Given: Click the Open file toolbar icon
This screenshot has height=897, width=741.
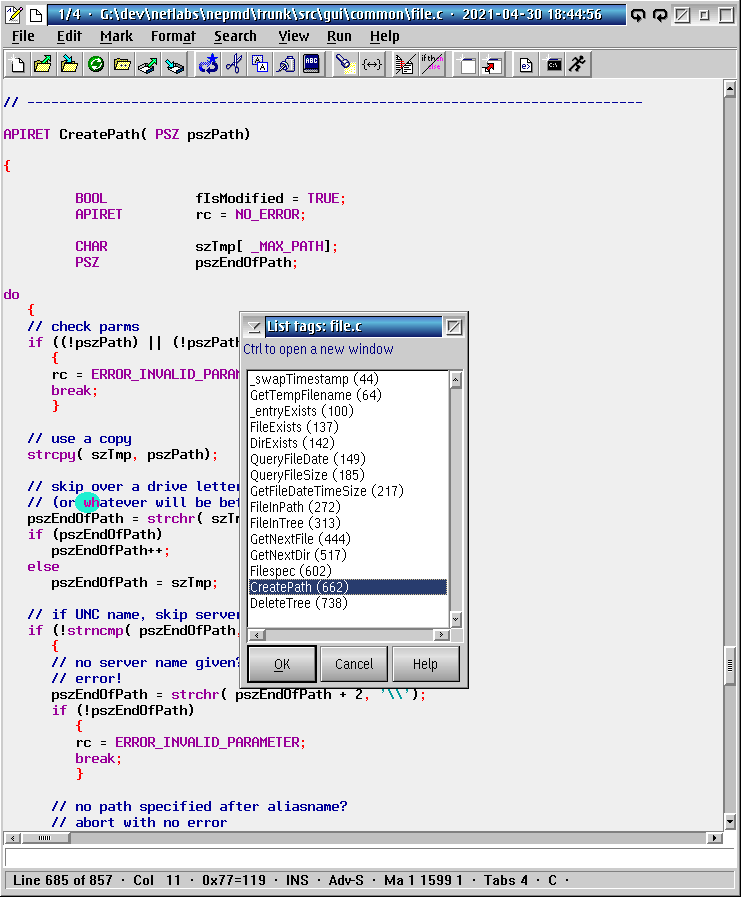Looking at the screenshot, I should pos(43,64).
